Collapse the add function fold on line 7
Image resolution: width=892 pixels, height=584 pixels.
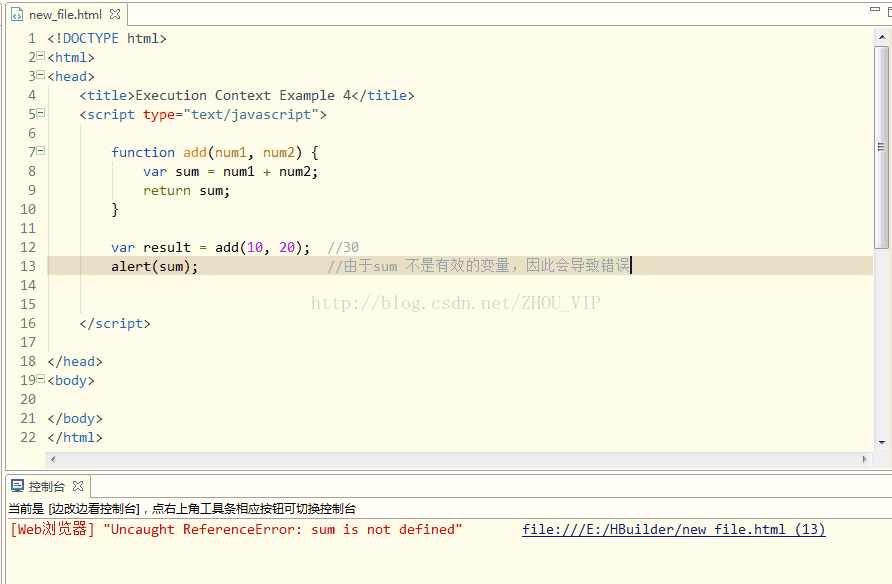click(40, 151)
